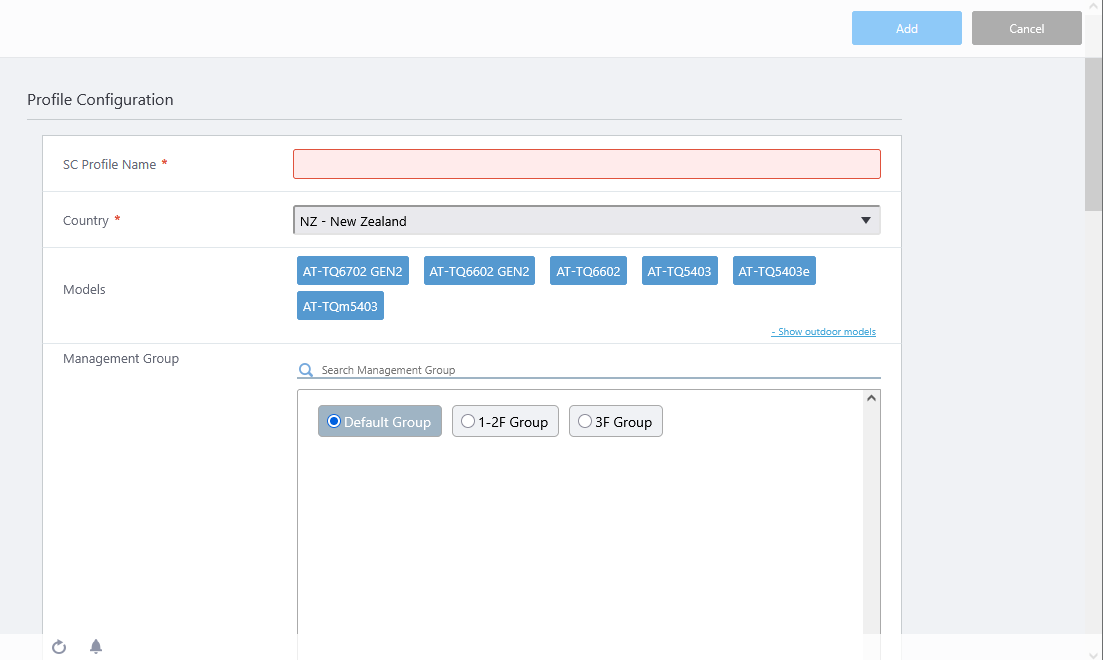Select the AT-TQ6602 model chip
Screen dimensions: 1103x660
588,271
